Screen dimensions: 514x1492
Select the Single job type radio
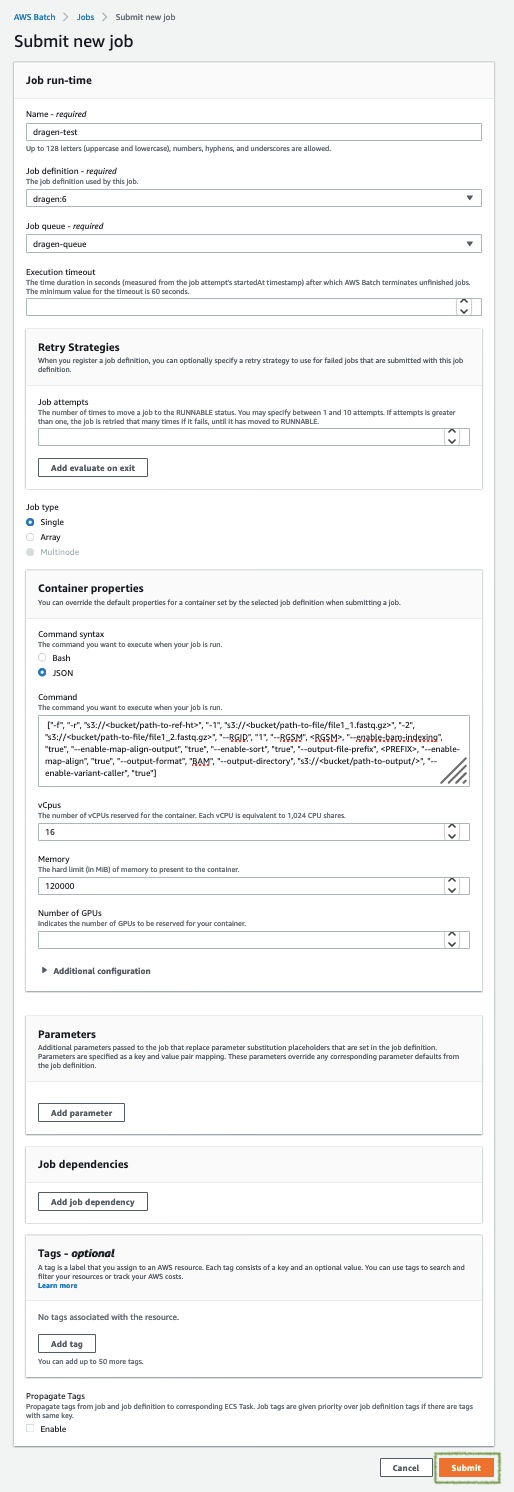[31, 522]
